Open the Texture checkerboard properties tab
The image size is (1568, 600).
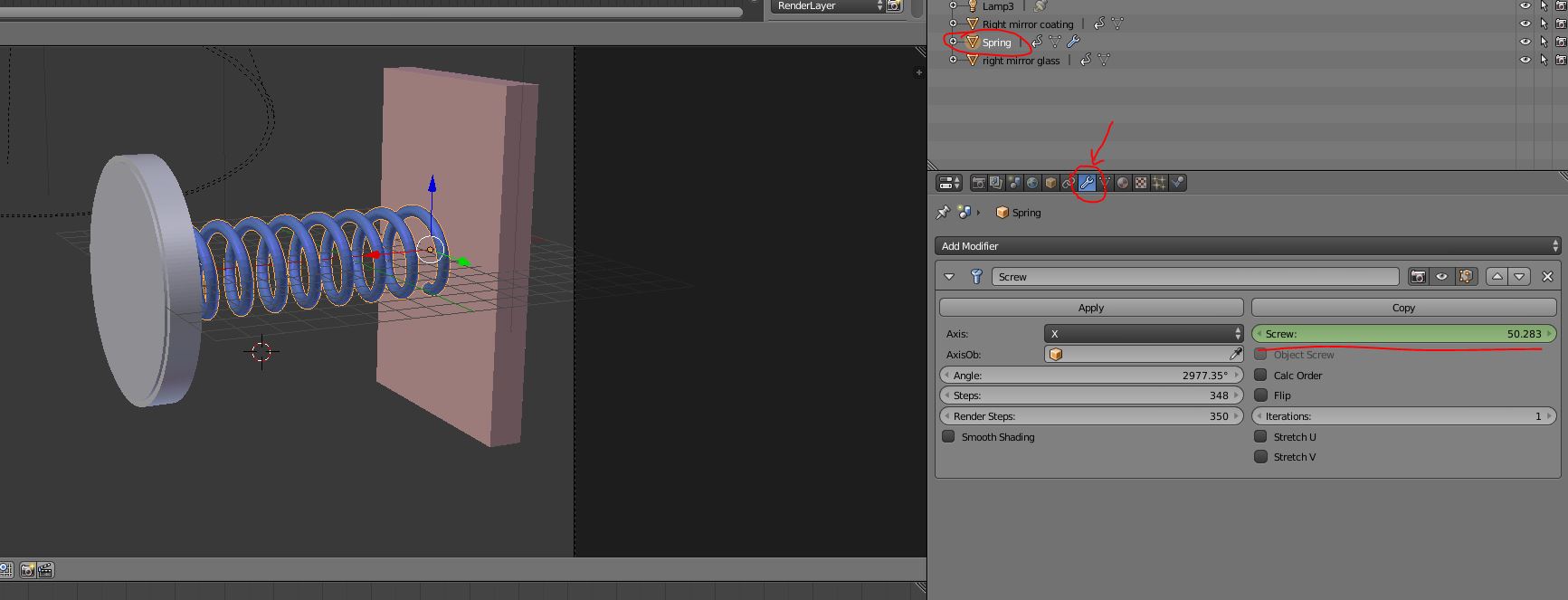[x=1141, y=183]
